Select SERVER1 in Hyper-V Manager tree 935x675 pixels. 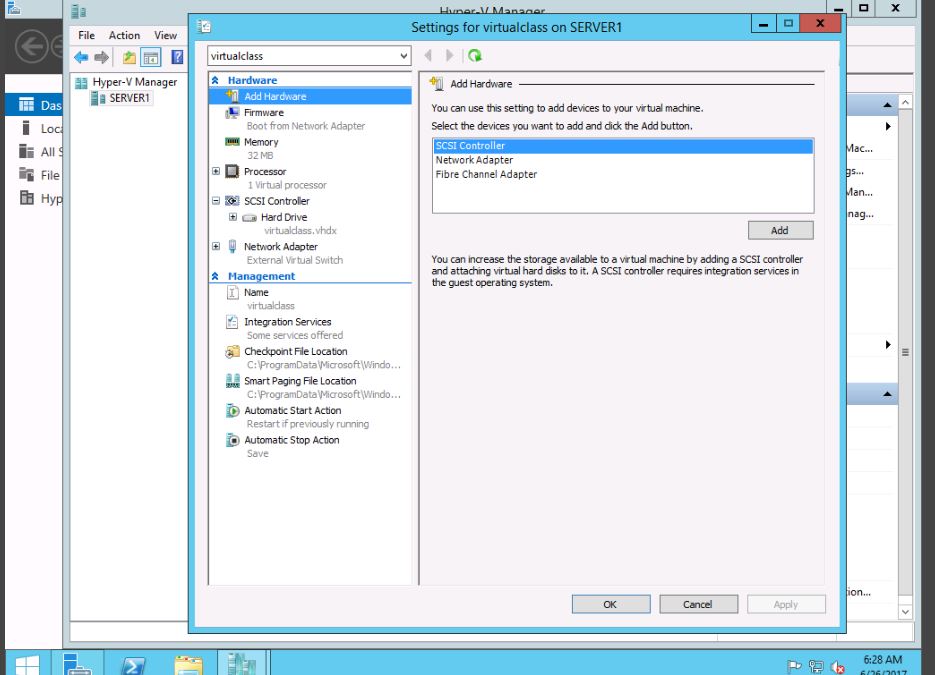tap(129, 98)
